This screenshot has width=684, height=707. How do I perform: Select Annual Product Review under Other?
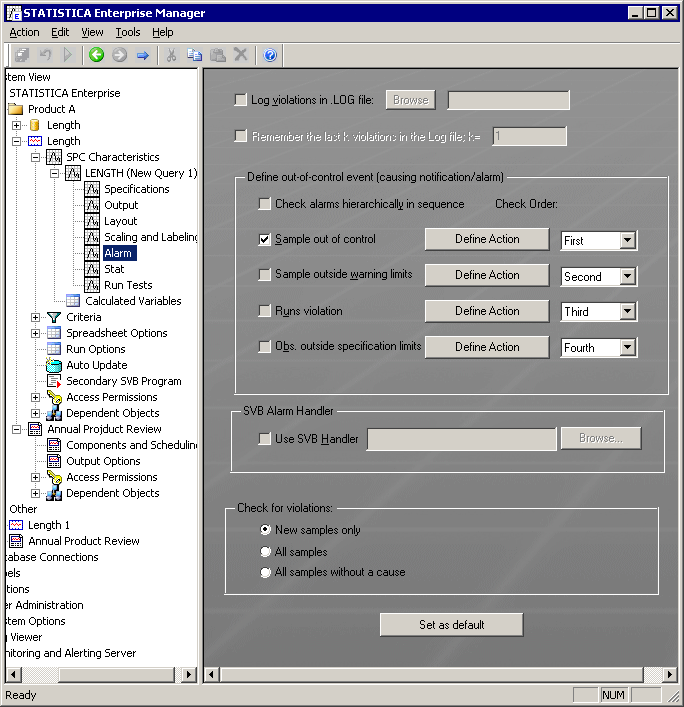point(84,541)
